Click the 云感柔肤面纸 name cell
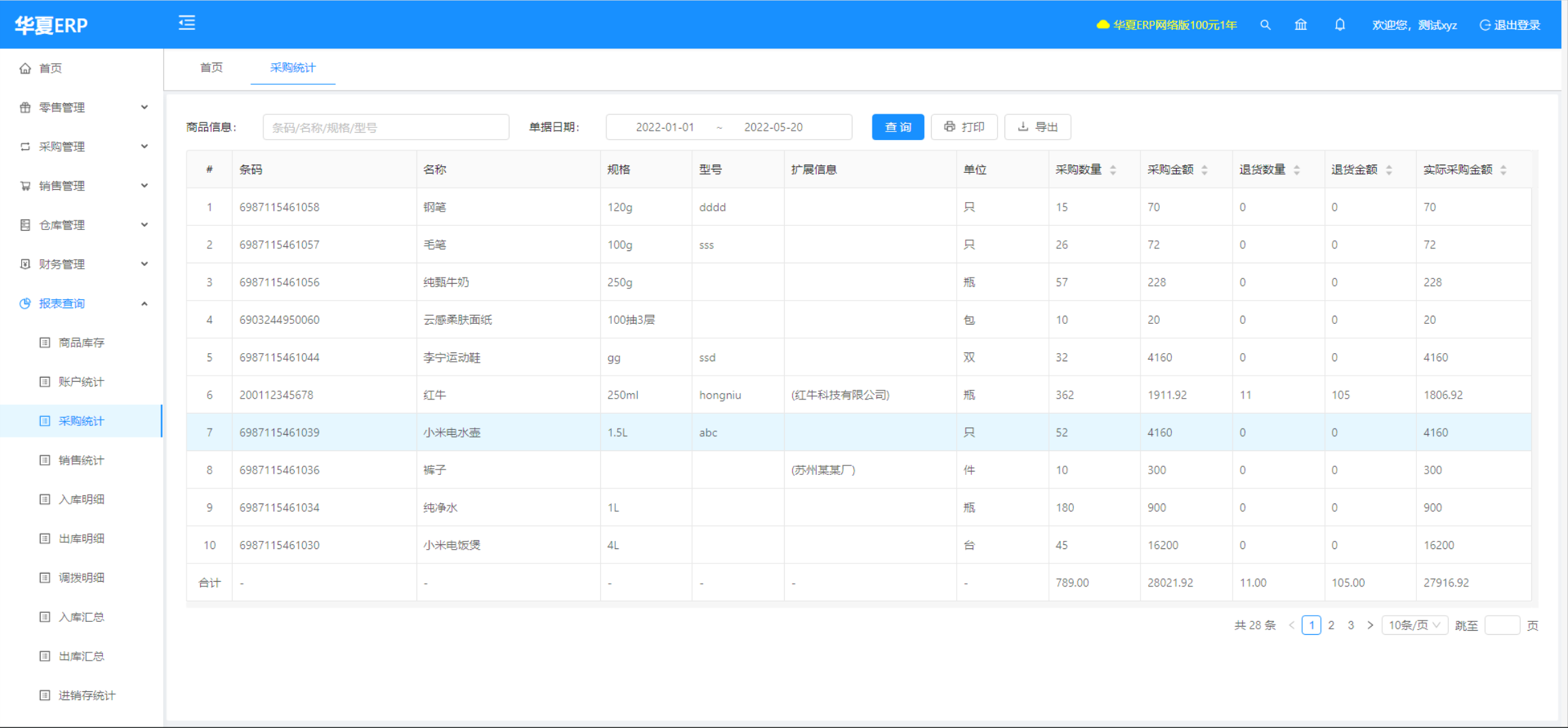1568x728 pixels. [508, 320]
